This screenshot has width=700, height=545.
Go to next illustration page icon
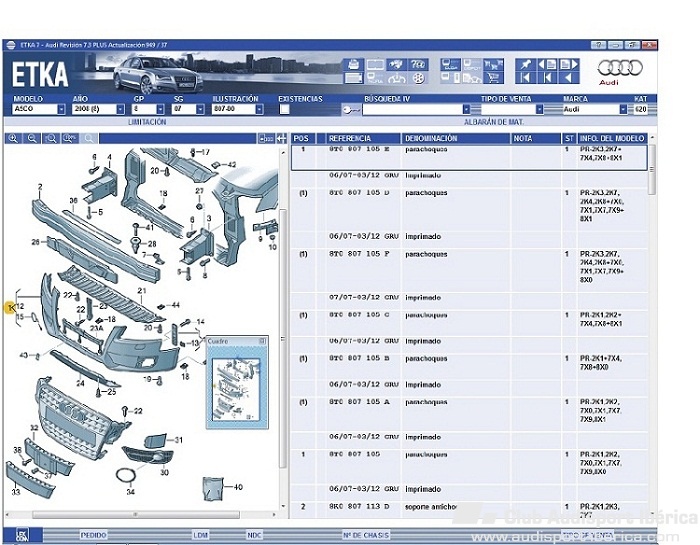[x=569, y=64]
